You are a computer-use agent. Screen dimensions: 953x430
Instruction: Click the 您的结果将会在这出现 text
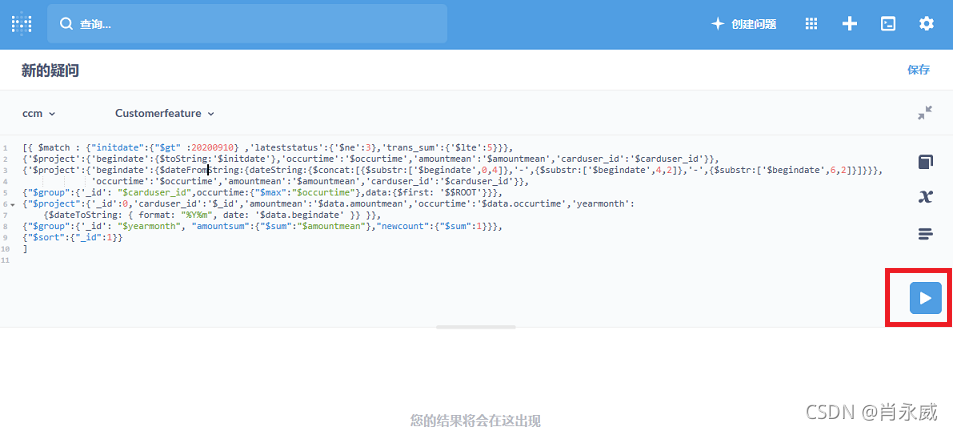click(476, 420)
